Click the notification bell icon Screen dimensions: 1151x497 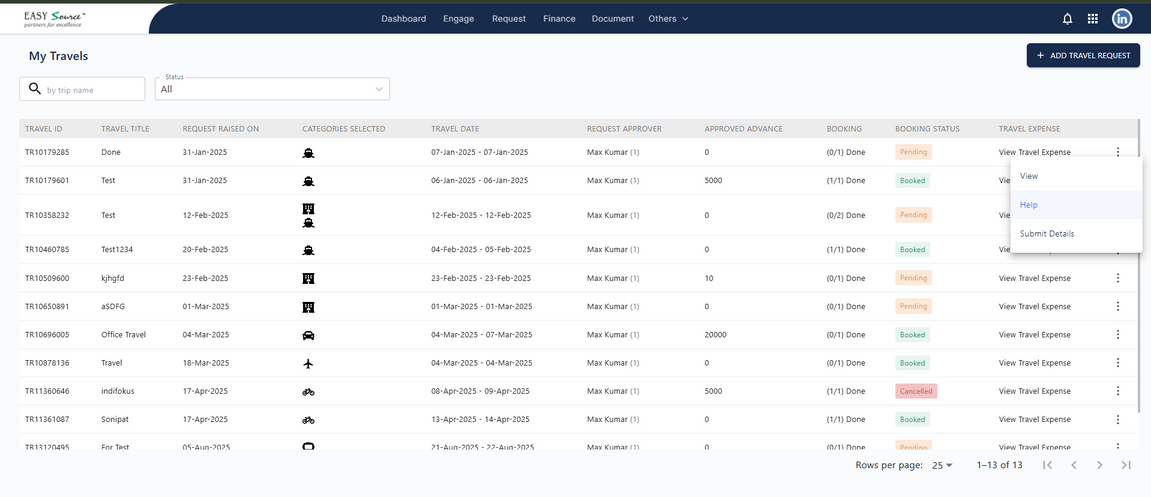1067,19
